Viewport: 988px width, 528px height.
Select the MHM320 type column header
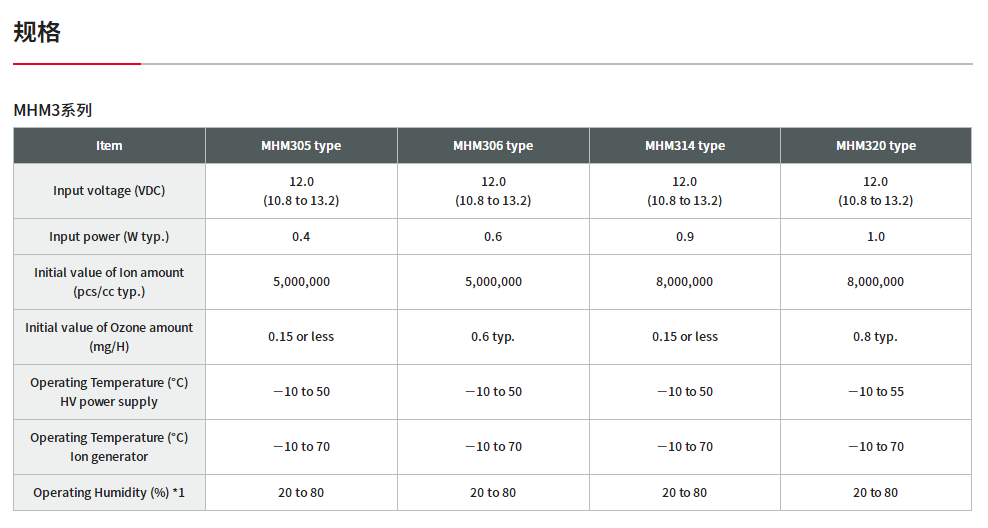pos(876,146)
